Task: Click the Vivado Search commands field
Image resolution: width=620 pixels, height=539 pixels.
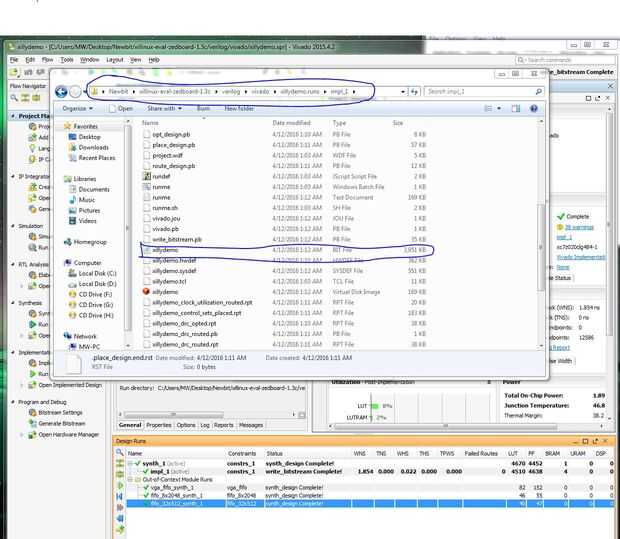Action: tap(565, 60)
